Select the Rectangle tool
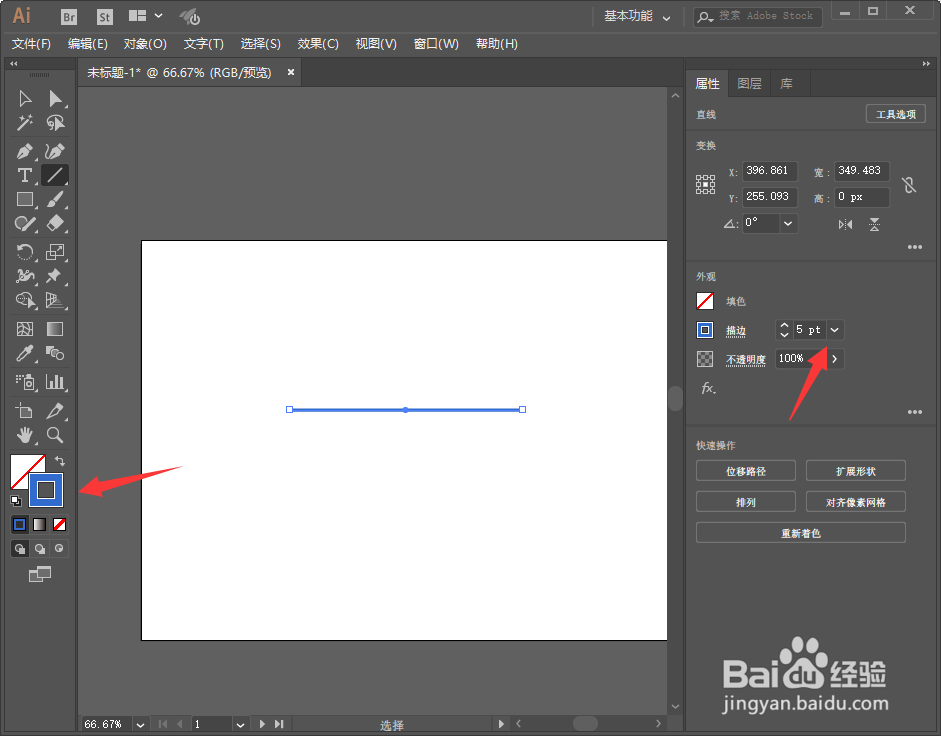The width and height of the screenshot is (941, 736). [x=25, y=199]
